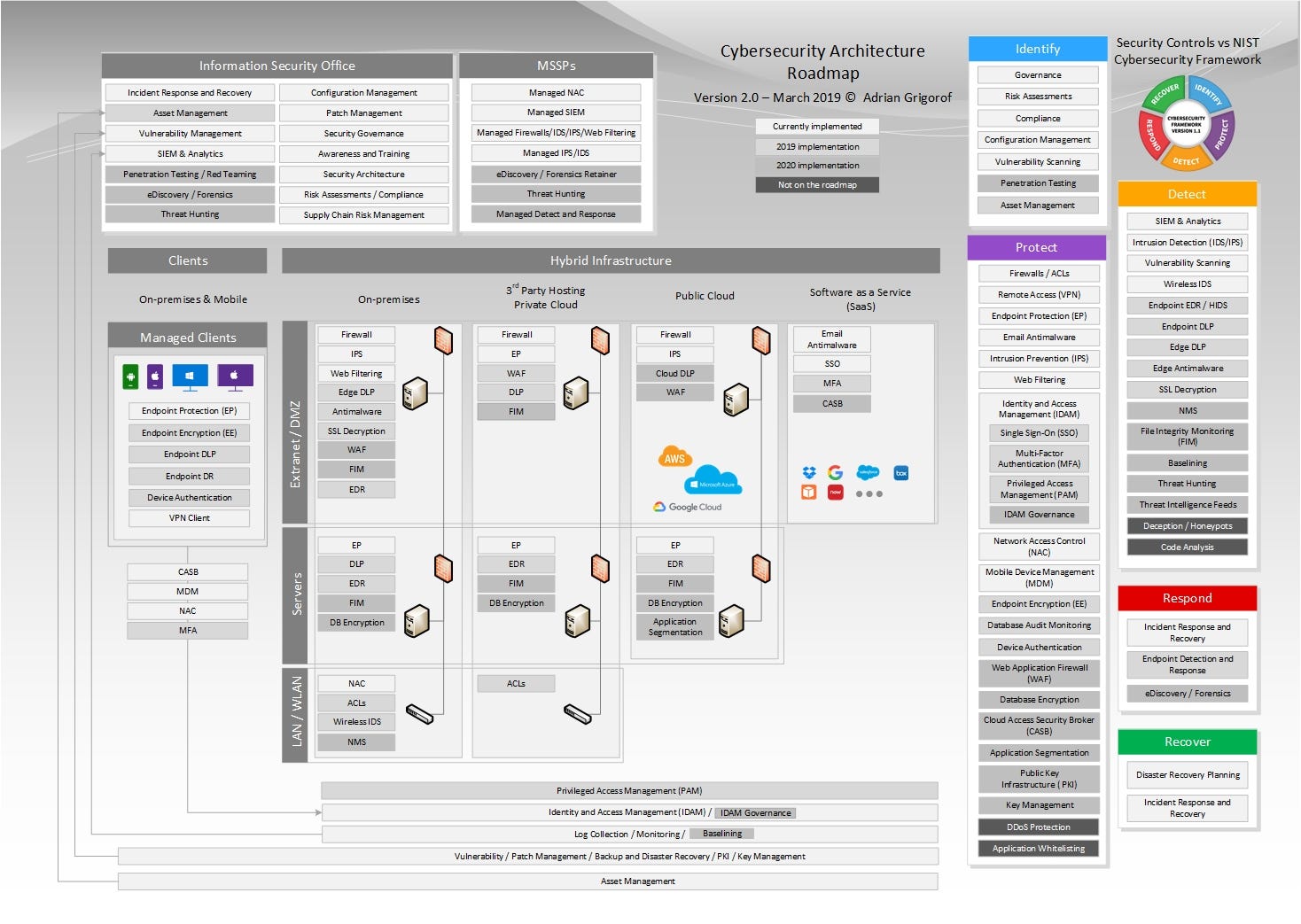Click the red Respond header
Image resolution: width=1301 pixels, height=924 pixels.
point(1187,598)
